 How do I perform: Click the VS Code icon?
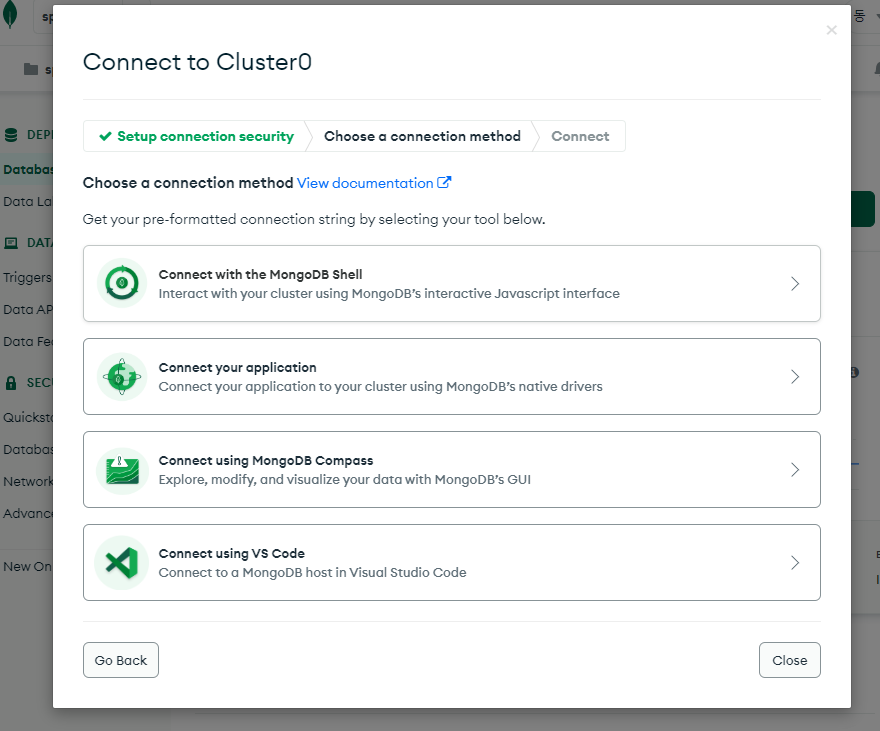122,563
